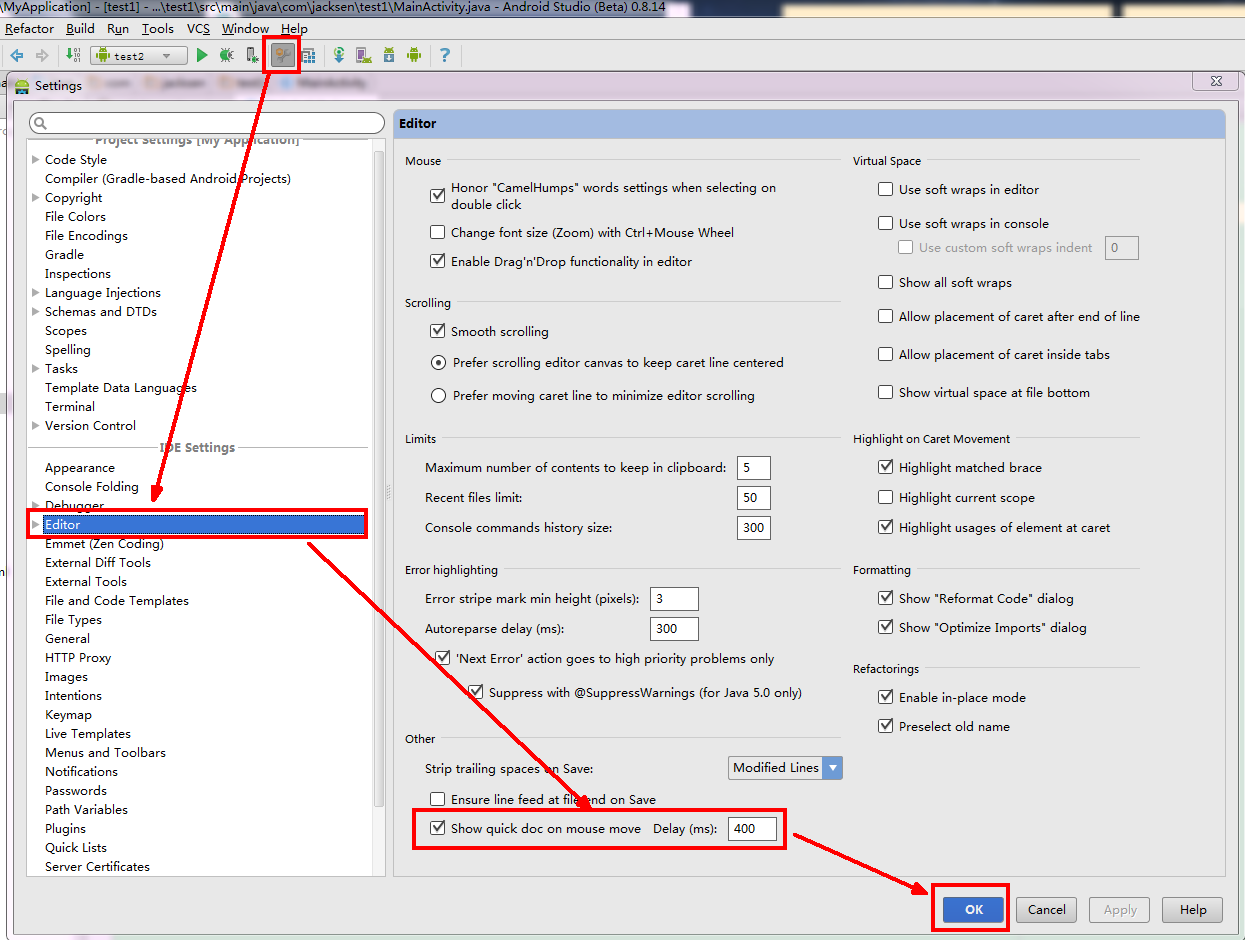Open the VCS menu
The height and width of the screenshot is (940, 1245).
199,29
